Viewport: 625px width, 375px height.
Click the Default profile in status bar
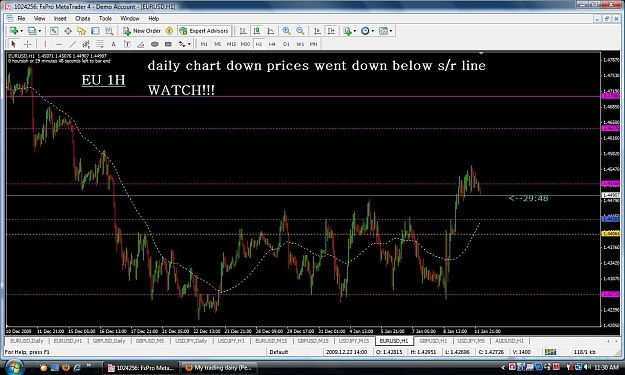(x=279, y=352)
